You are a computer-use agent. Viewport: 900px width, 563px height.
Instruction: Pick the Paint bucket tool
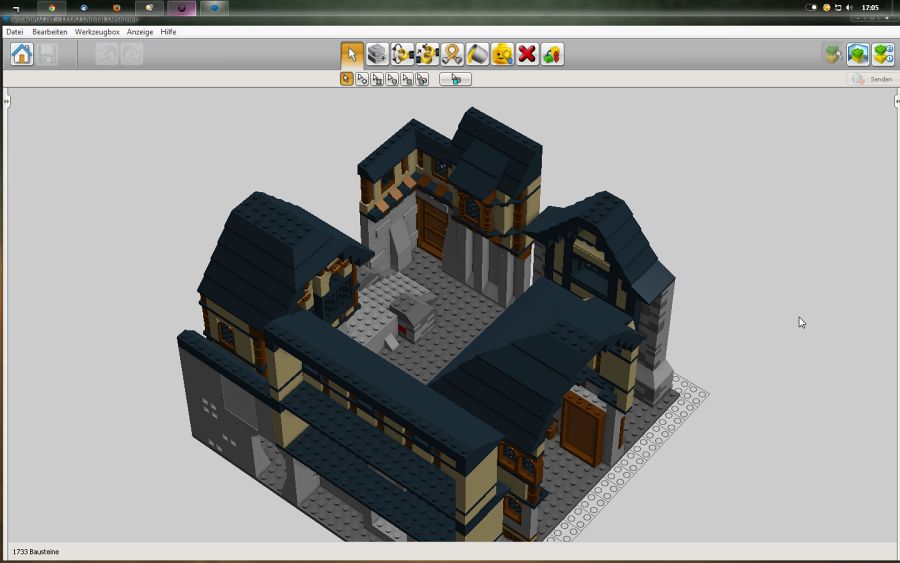[x=477, y=54]
